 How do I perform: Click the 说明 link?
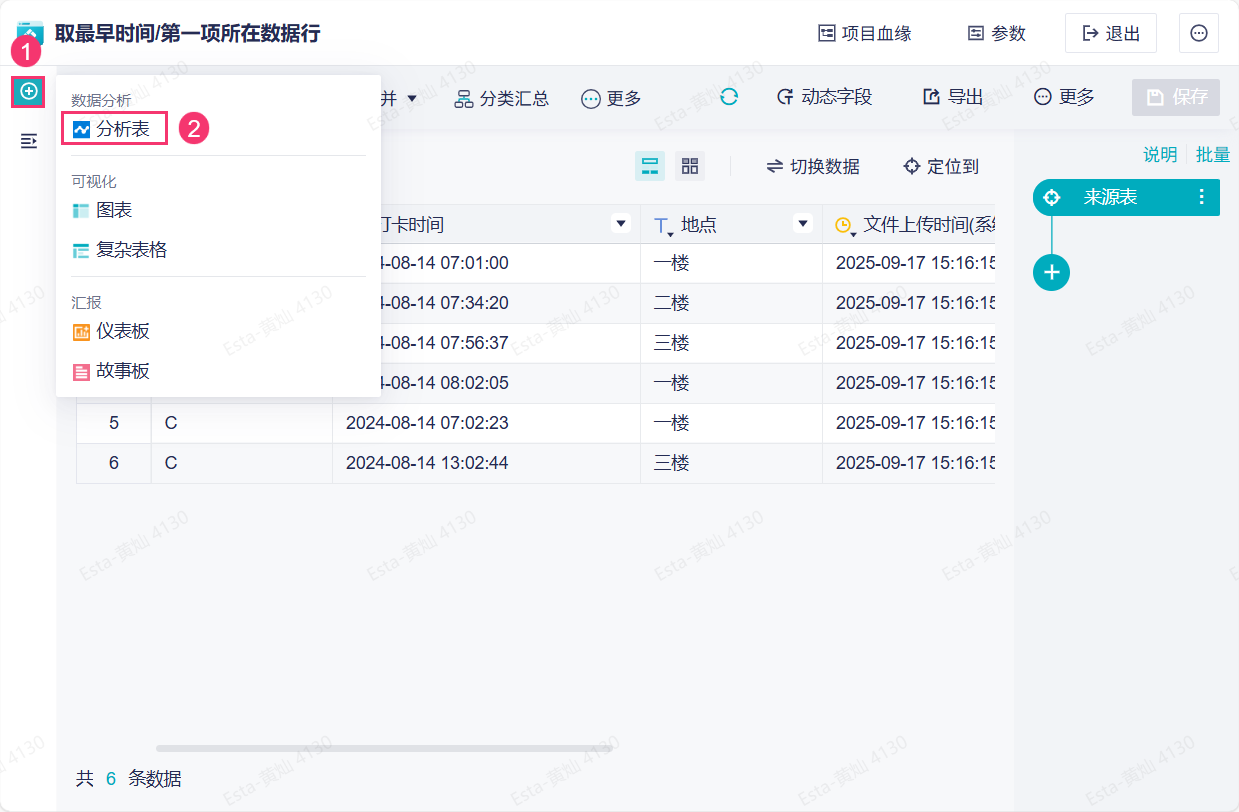pos(1160,155)
